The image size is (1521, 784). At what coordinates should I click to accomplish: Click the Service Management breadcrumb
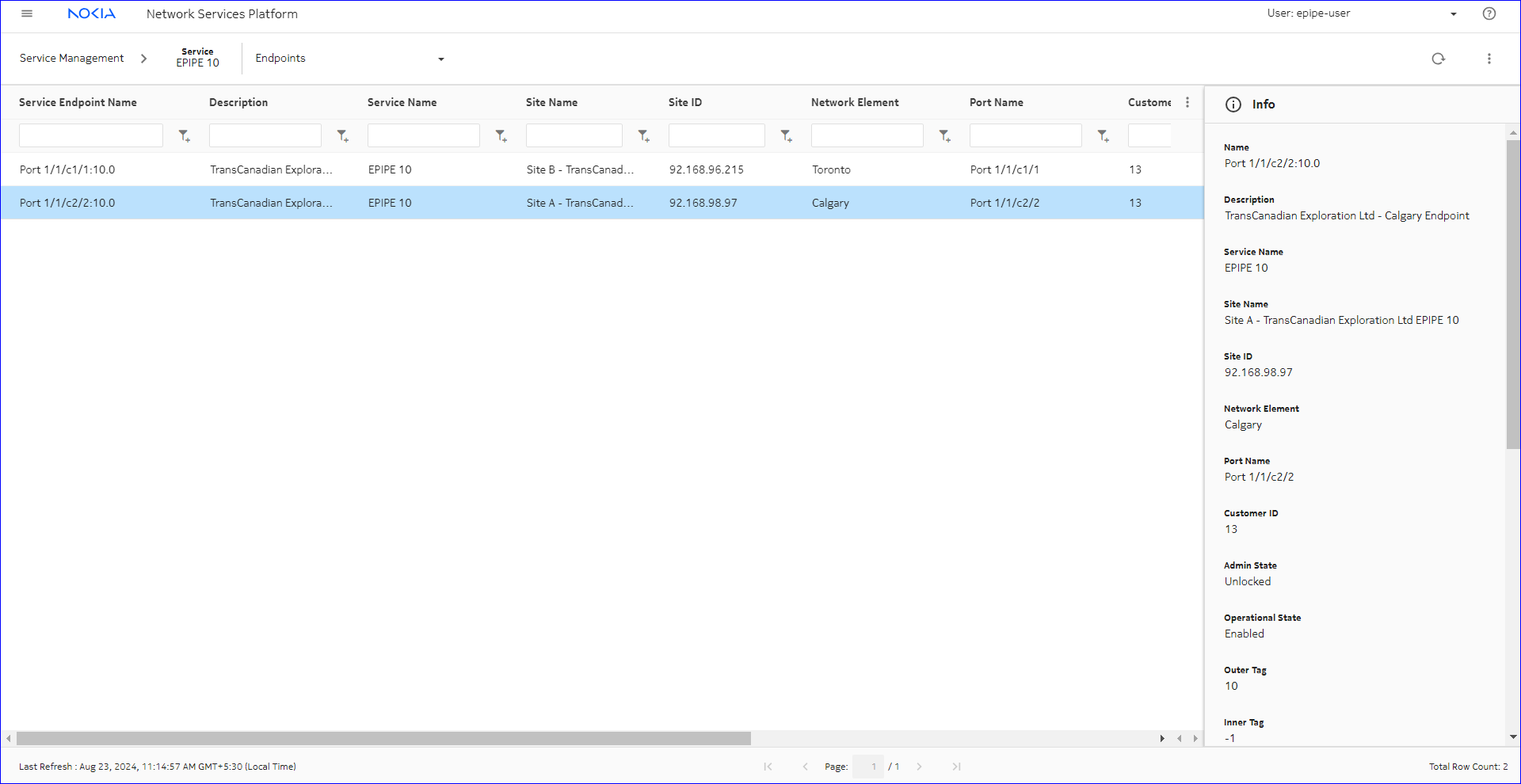(x=71, y=59)
